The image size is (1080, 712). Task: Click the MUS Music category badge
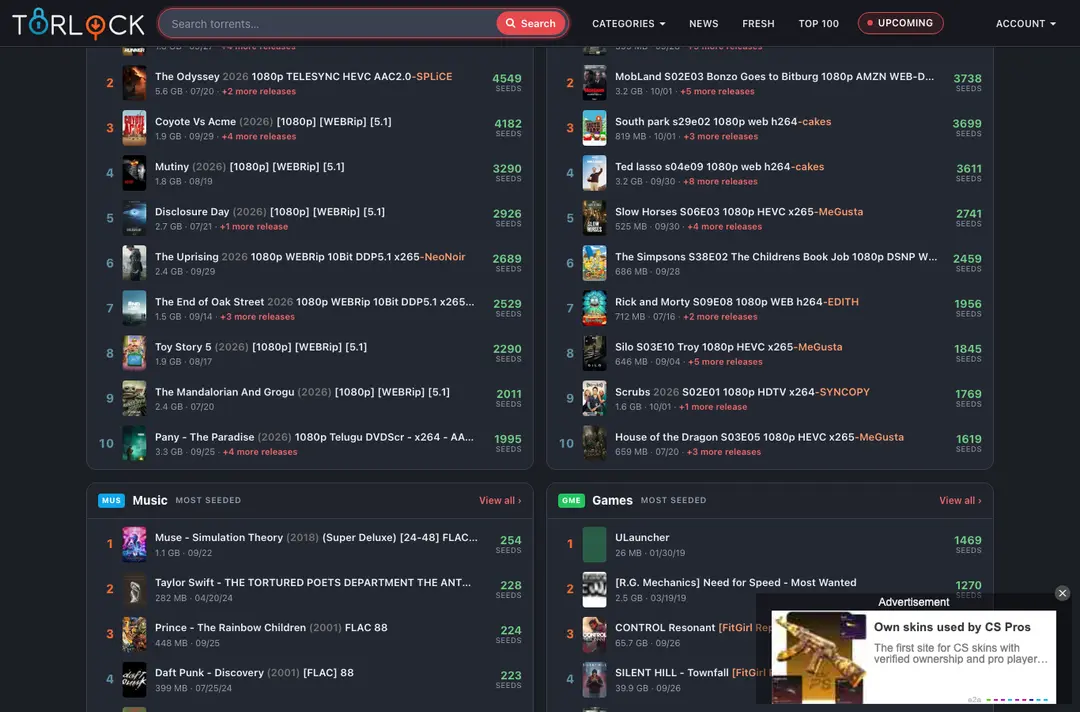111,501
